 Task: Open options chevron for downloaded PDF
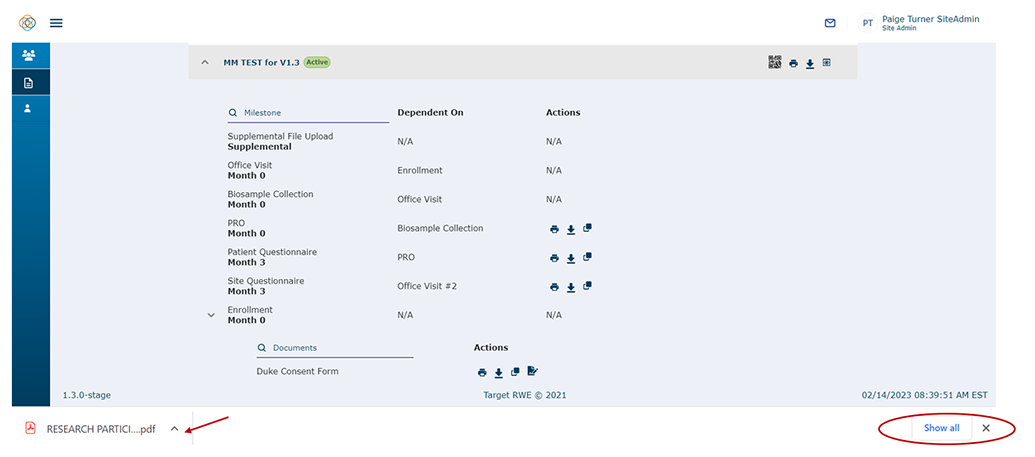(x=174, y=429)
